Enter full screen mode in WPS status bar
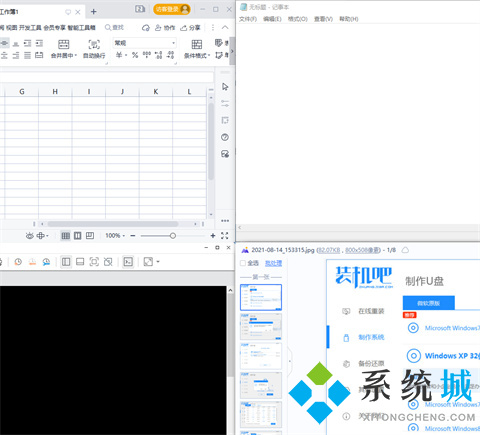480x435 pixels. [225, 236]
